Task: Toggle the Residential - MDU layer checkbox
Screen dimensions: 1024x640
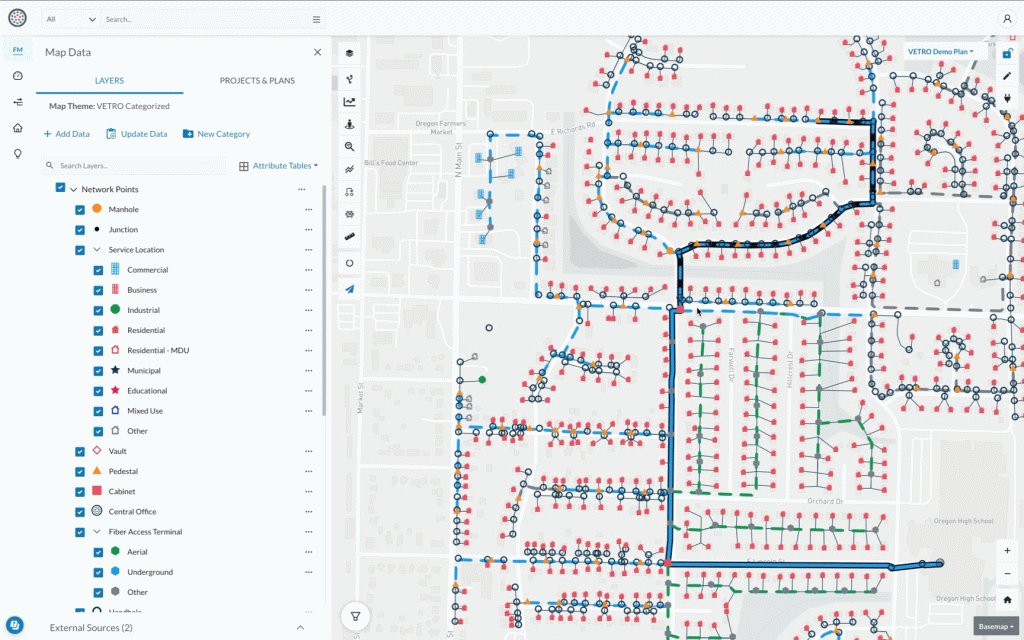Action: tap(98, 351)
